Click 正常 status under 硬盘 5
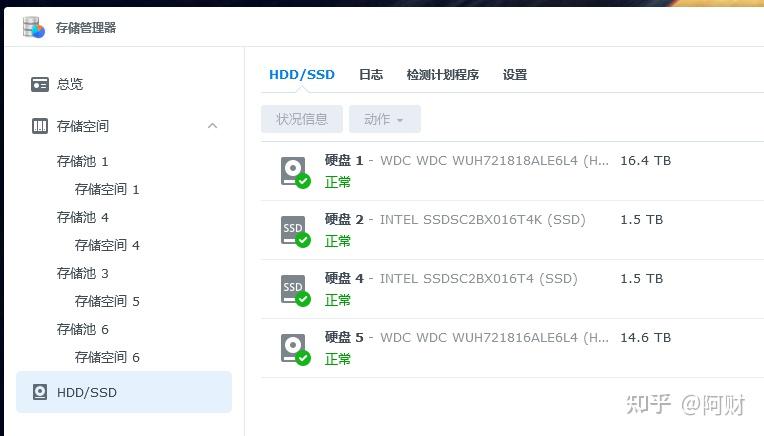 pos(338,359)
